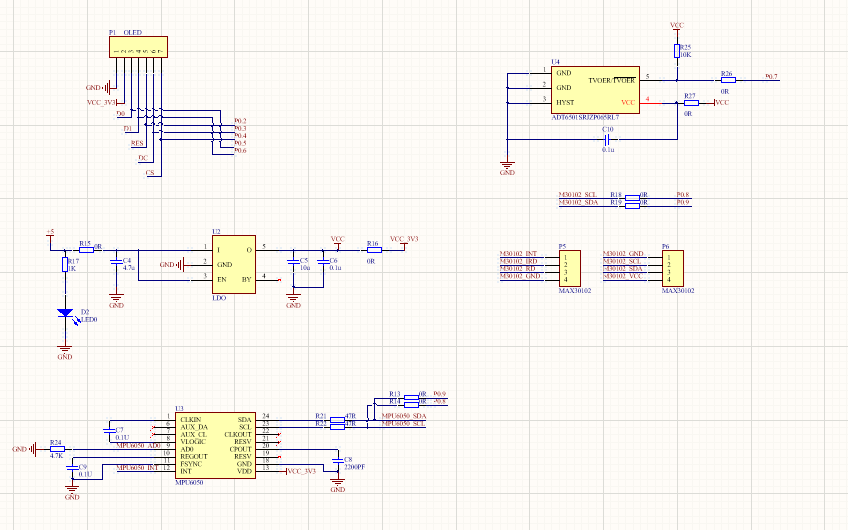
Task: Select the P5 MAX30102 header symbol
Action: [x=569, y=268]
